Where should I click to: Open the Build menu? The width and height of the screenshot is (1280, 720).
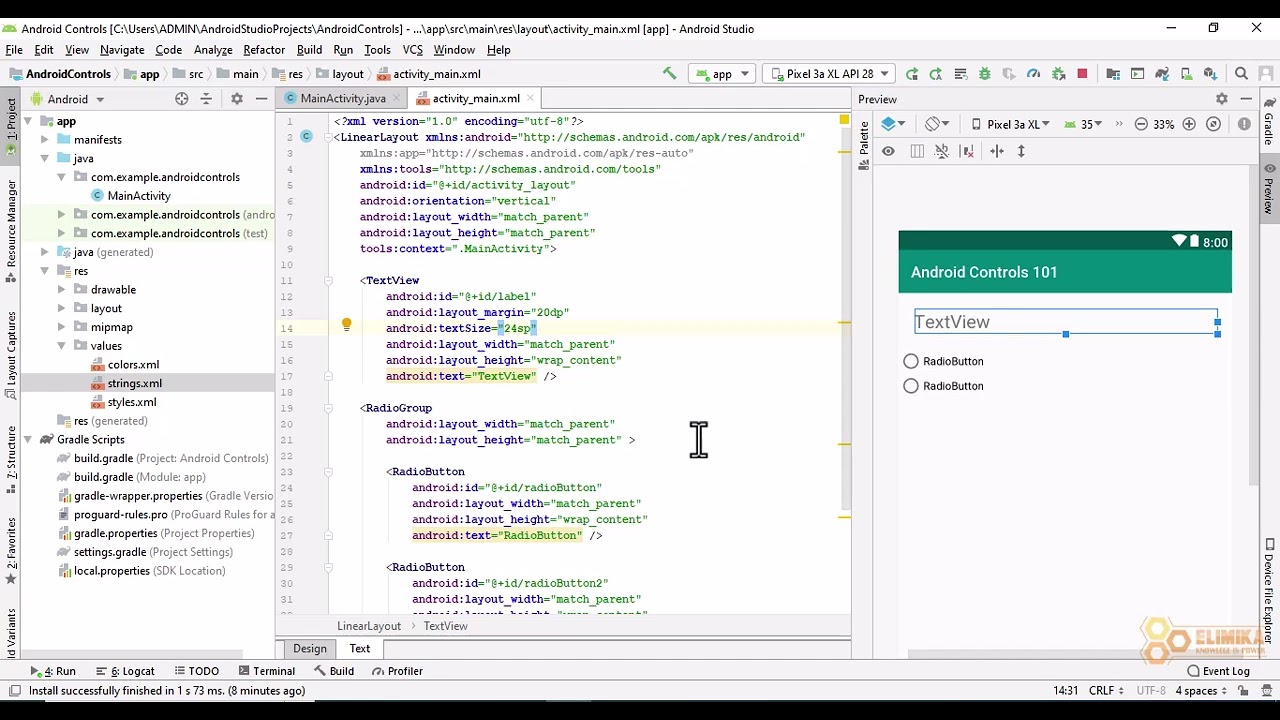(x=309, y=50)
